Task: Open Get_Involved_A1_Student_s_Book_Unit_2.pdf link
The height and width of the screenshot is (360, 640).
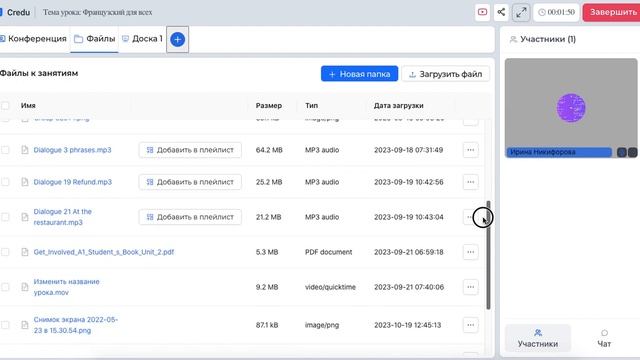Action: click(104, 252)
